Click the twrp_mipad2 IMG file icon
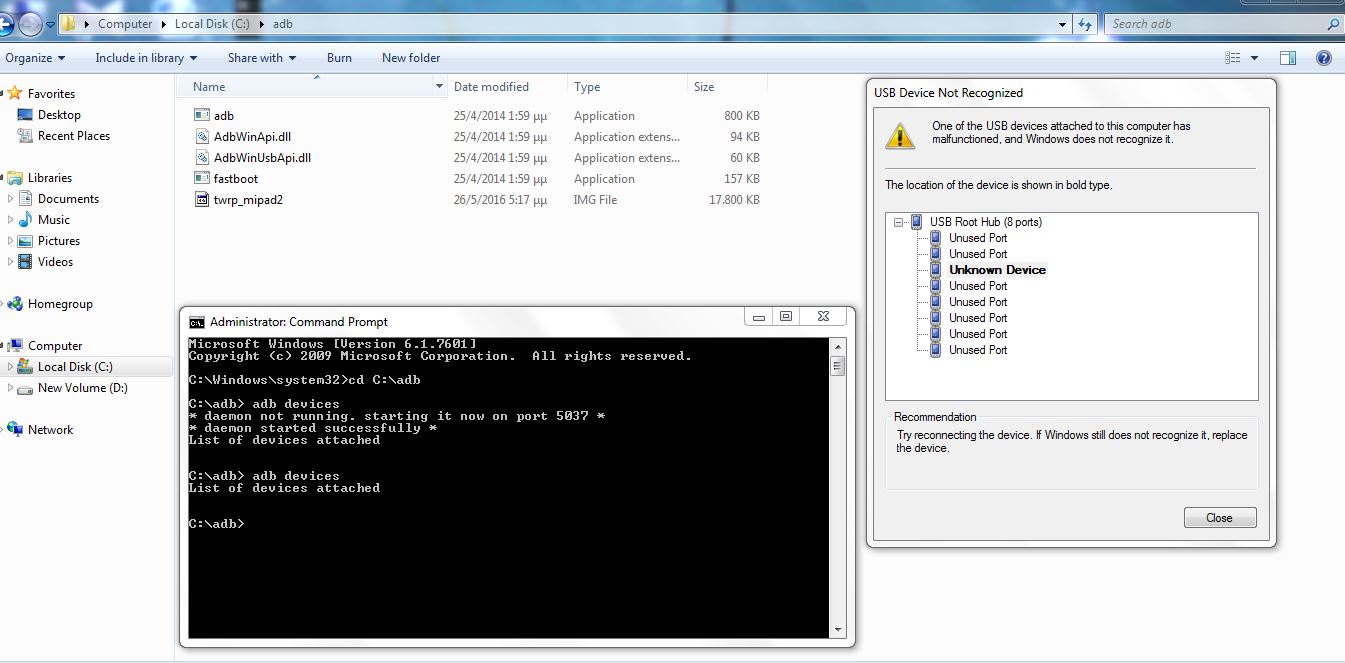The height and width of the screenshot is (663, 1345). click(x=201, y=200)
